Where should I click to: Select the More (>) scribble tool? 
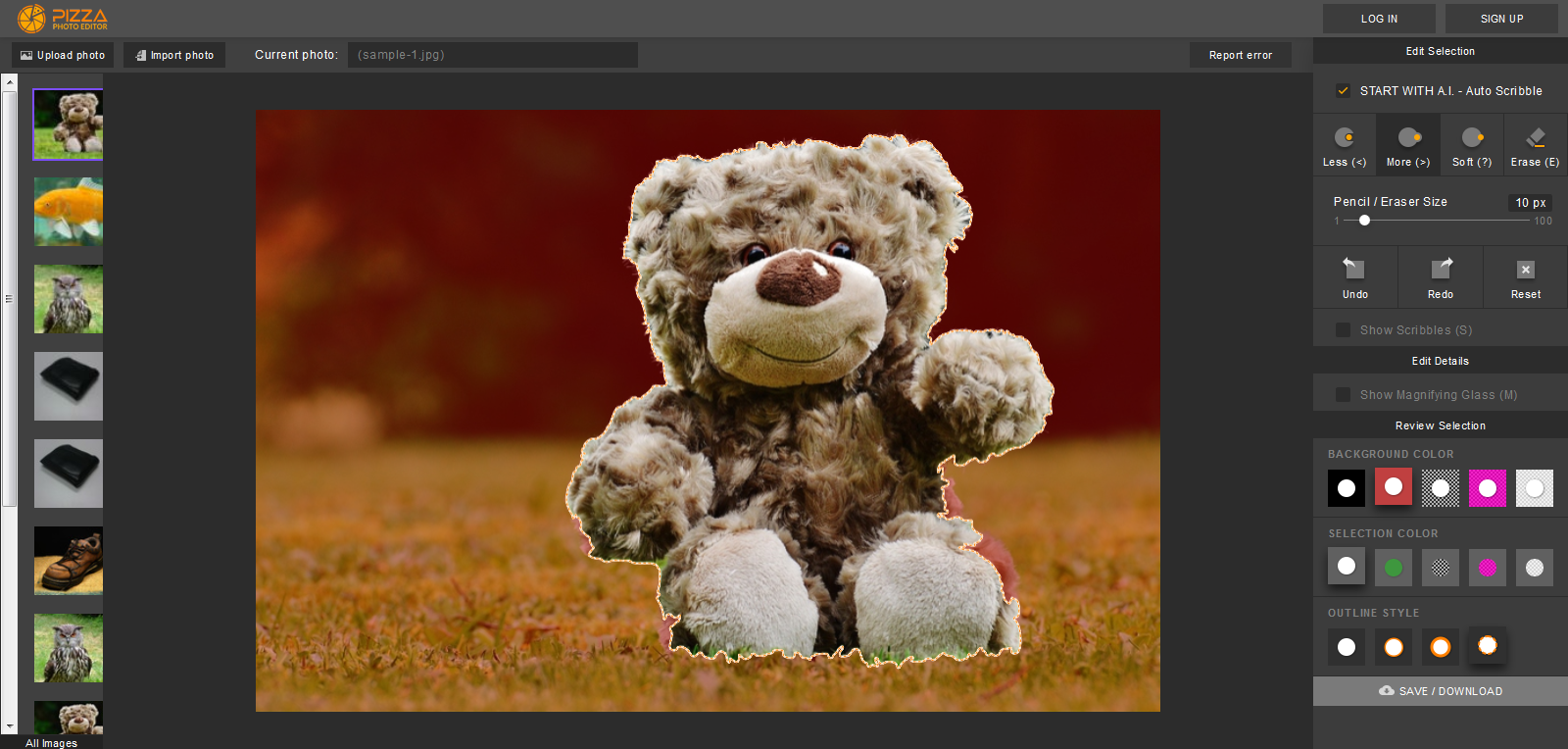[x=1408, y=145]
